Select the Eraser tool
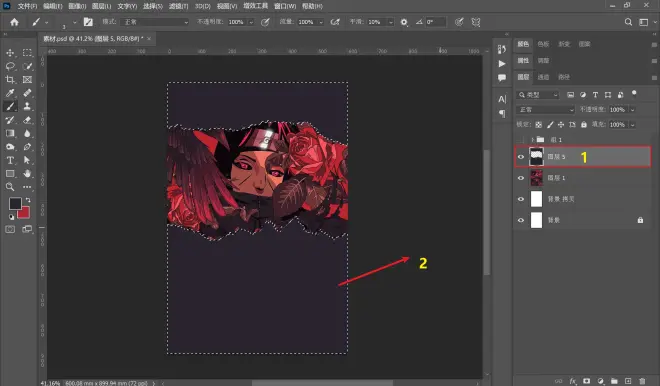 point(27,120)
